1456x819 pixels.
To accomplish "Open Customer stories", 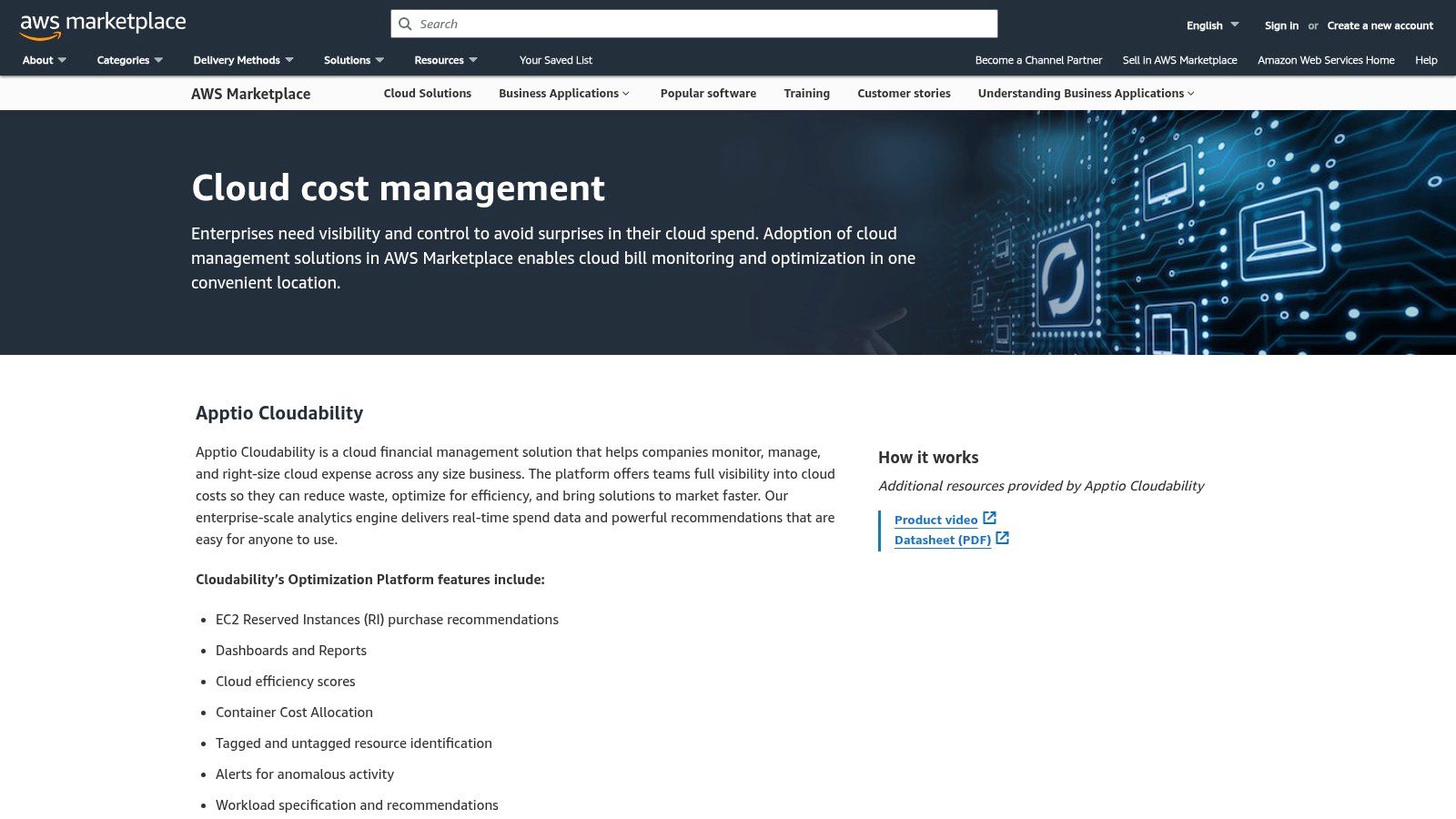I will (x=904, y=93).
